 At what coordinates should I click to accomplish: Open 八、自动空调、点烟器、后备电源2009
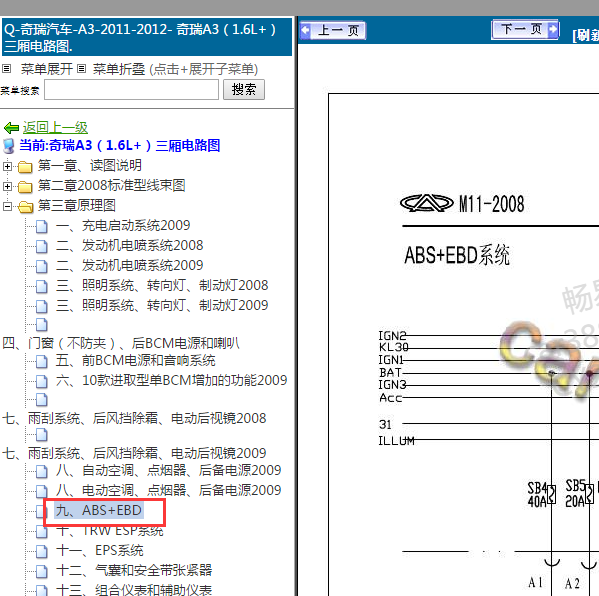[168, 470]
